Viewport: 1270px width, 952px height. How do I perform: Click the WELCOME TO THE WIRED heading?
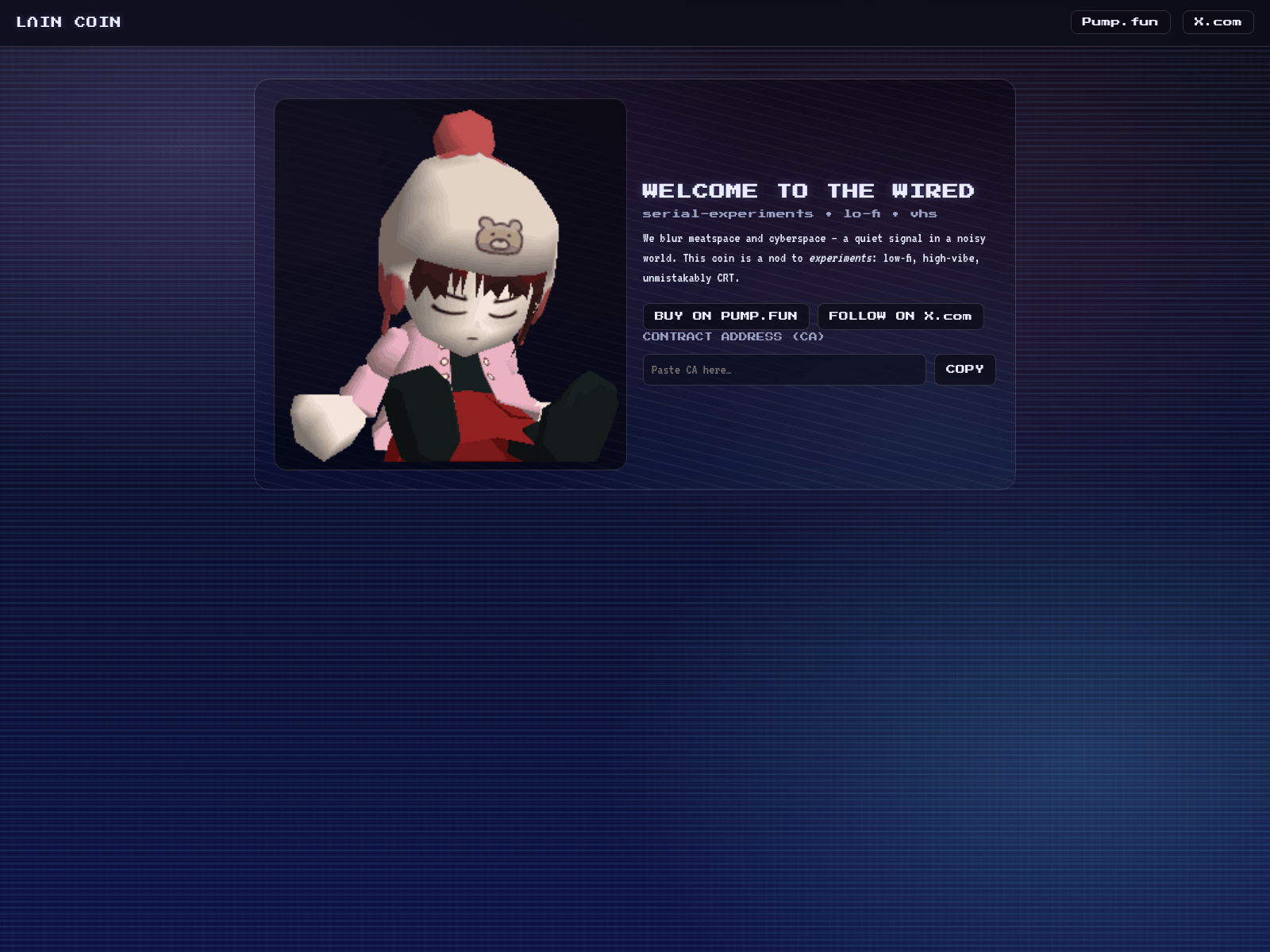(x=808, y=191)
